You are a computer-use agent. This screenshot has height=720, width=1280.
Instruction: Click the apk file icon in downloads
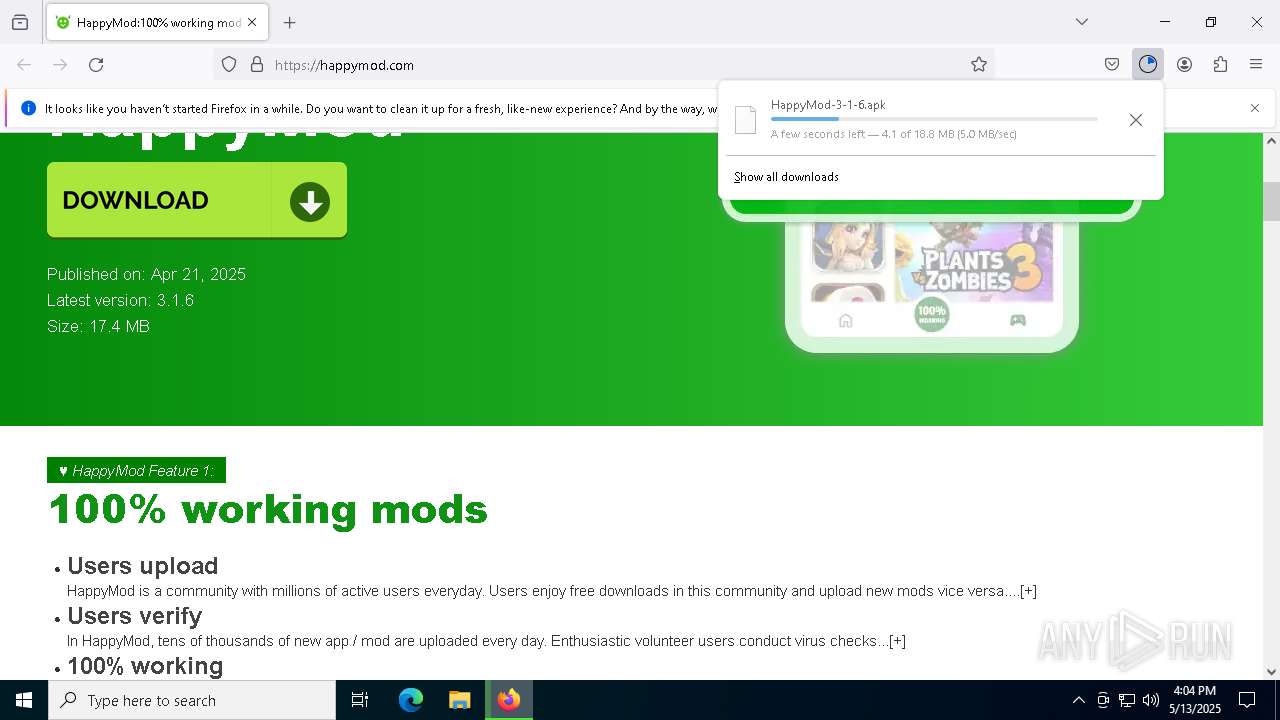[746, 120]
